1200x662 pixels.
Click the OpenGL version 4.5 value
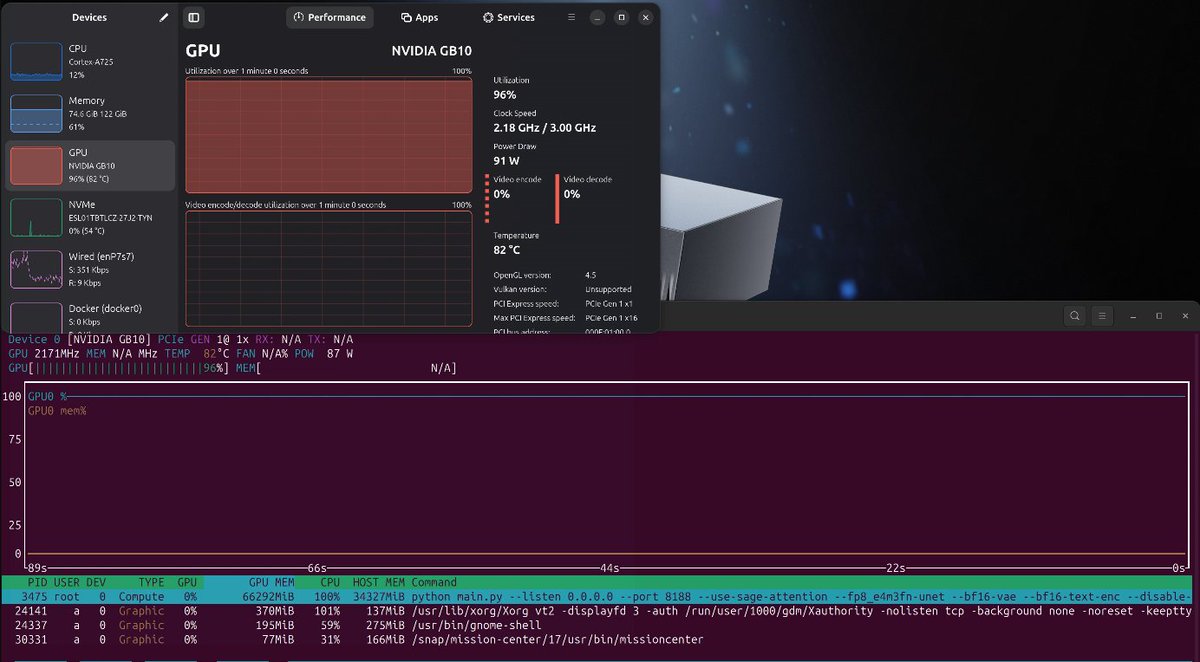click(591, 275)
